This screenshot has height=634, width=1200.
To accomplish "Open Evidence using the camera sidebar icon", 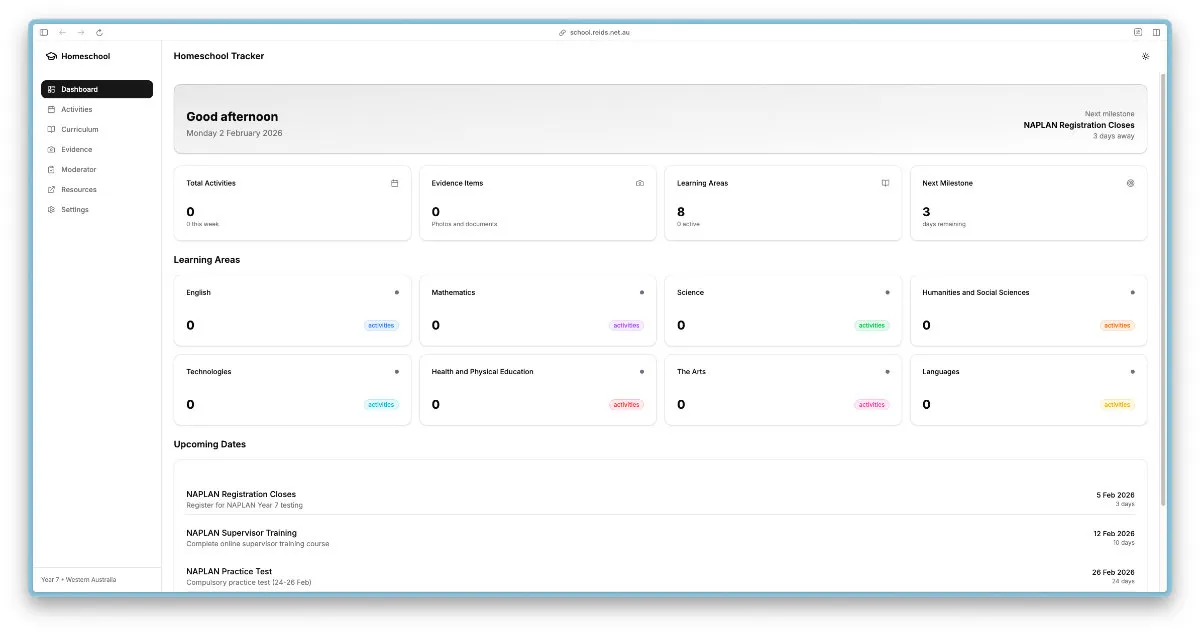I will click(51, 149).
